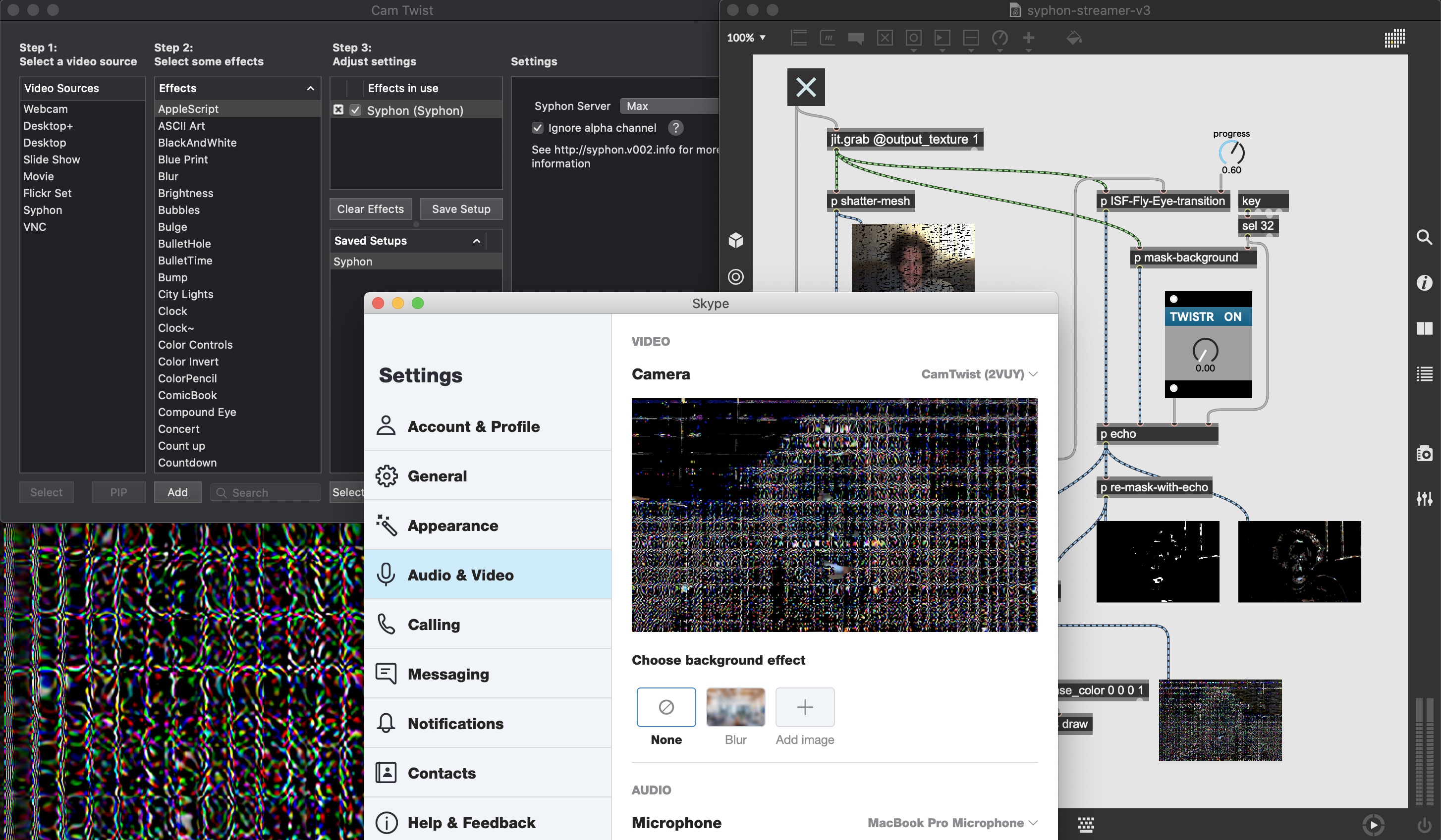Add a new object box in Max toolbar

(x=799, y=38)
